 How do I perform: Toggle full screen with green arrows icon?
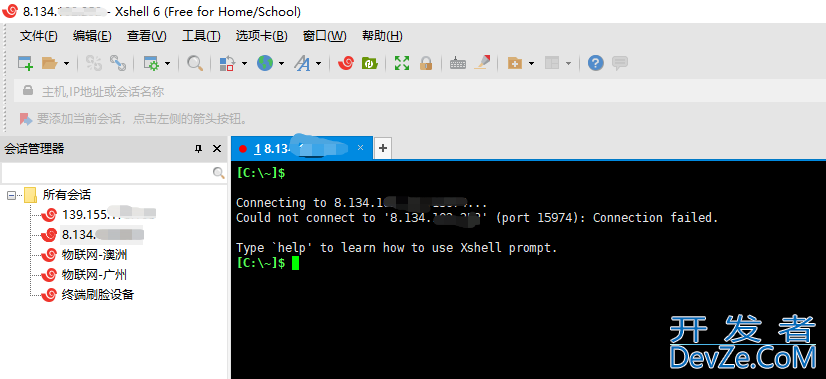pos(402,63)
